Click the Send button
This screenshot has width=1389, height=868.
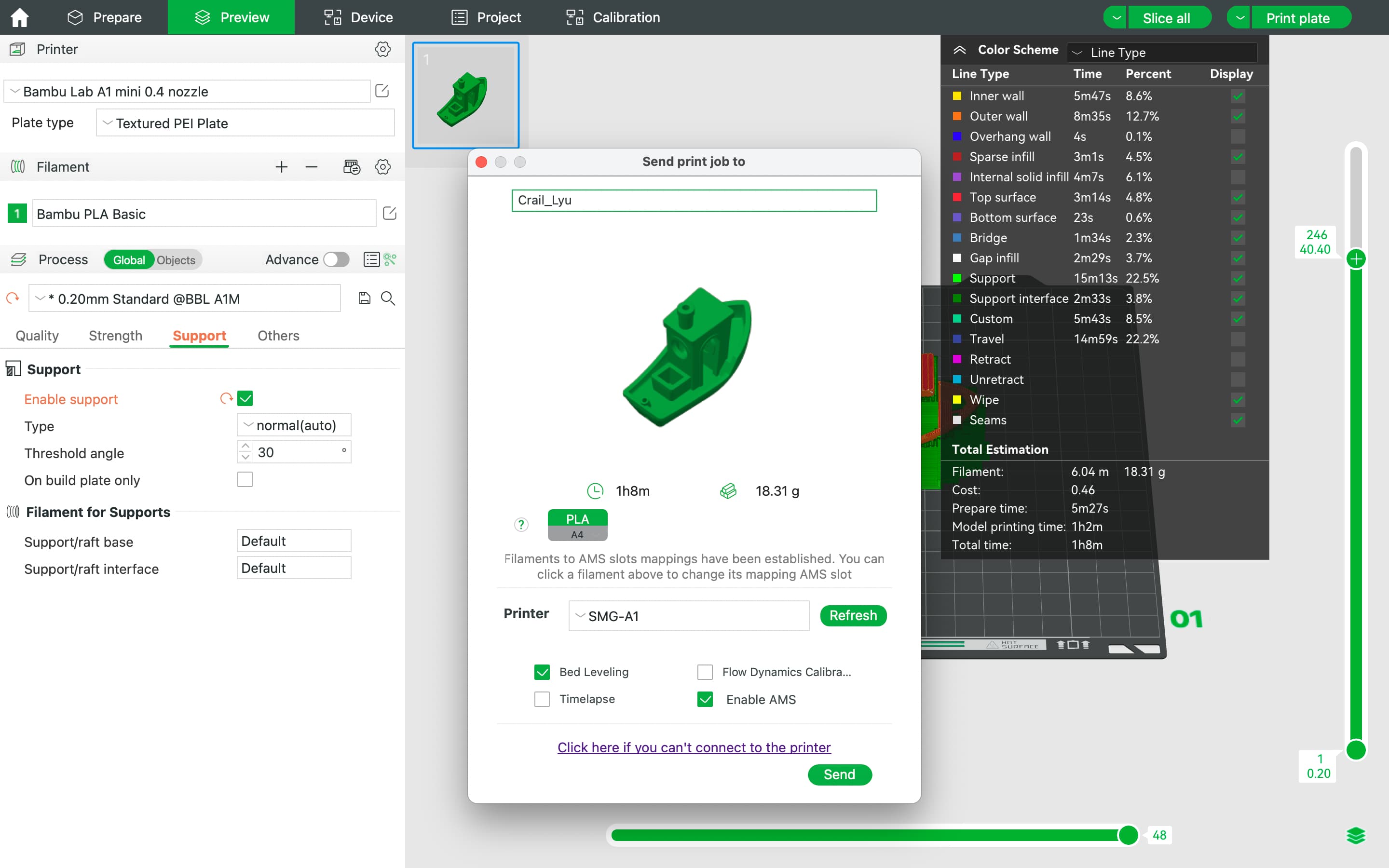[x=840, y=774]
